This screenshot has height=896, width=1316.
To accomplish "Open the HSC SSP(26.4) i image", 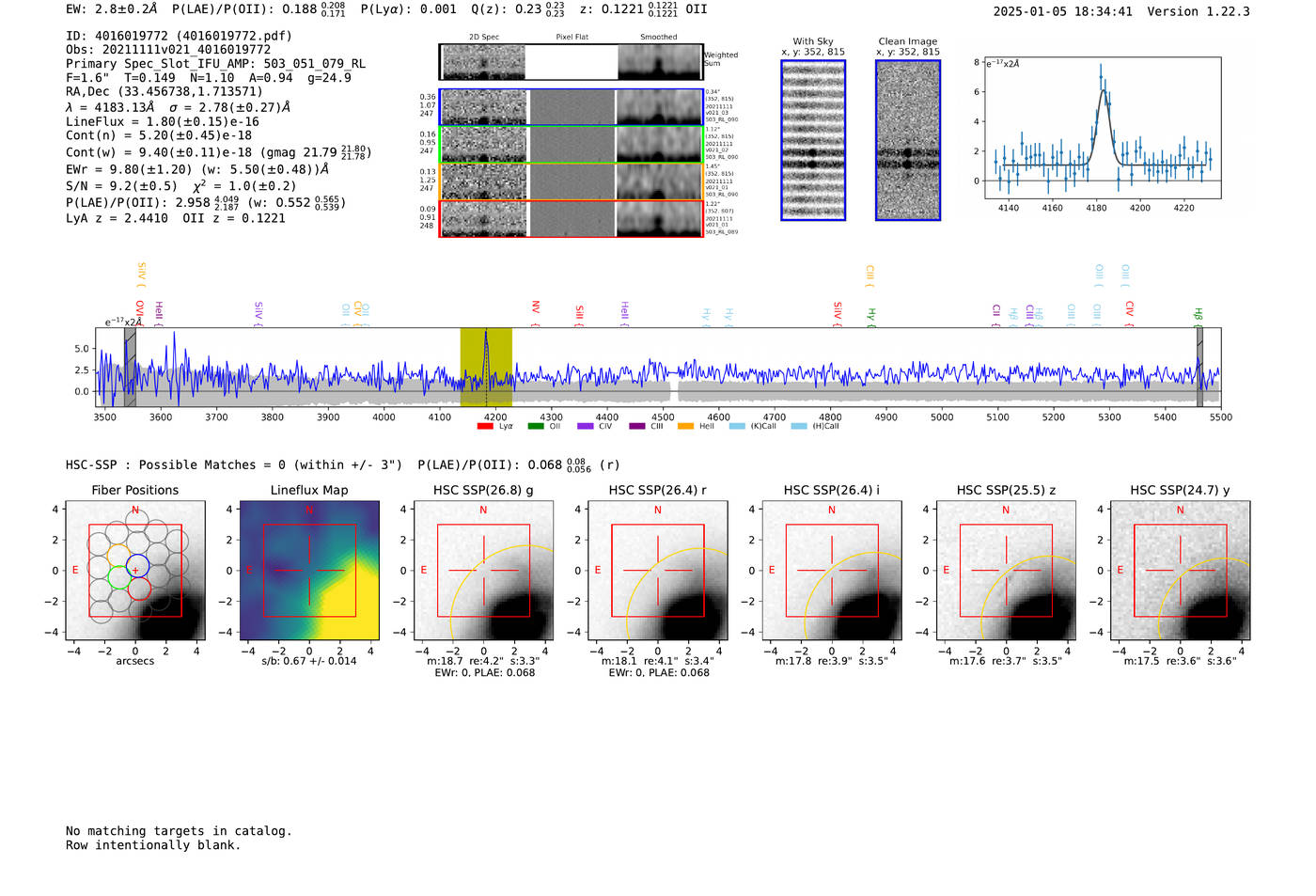I will (832, 571).
